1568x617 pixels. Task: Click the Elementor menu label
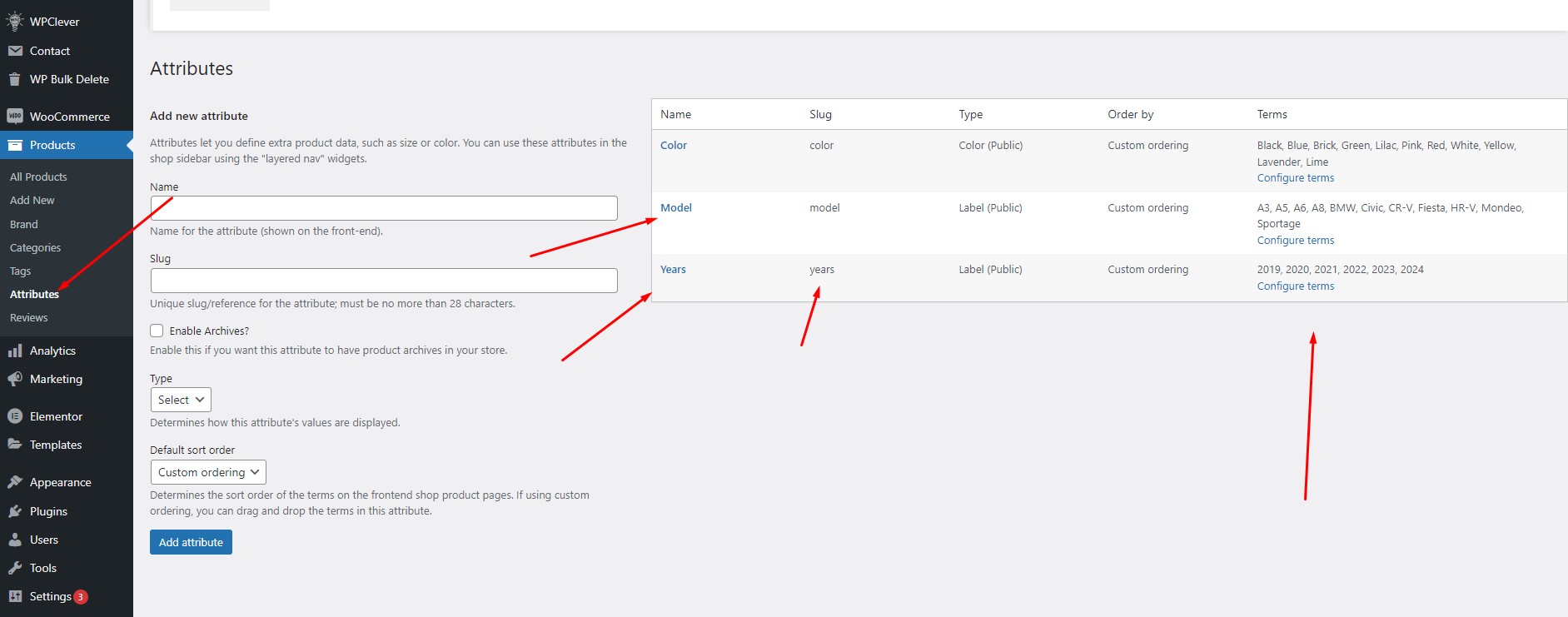(56, 416)
